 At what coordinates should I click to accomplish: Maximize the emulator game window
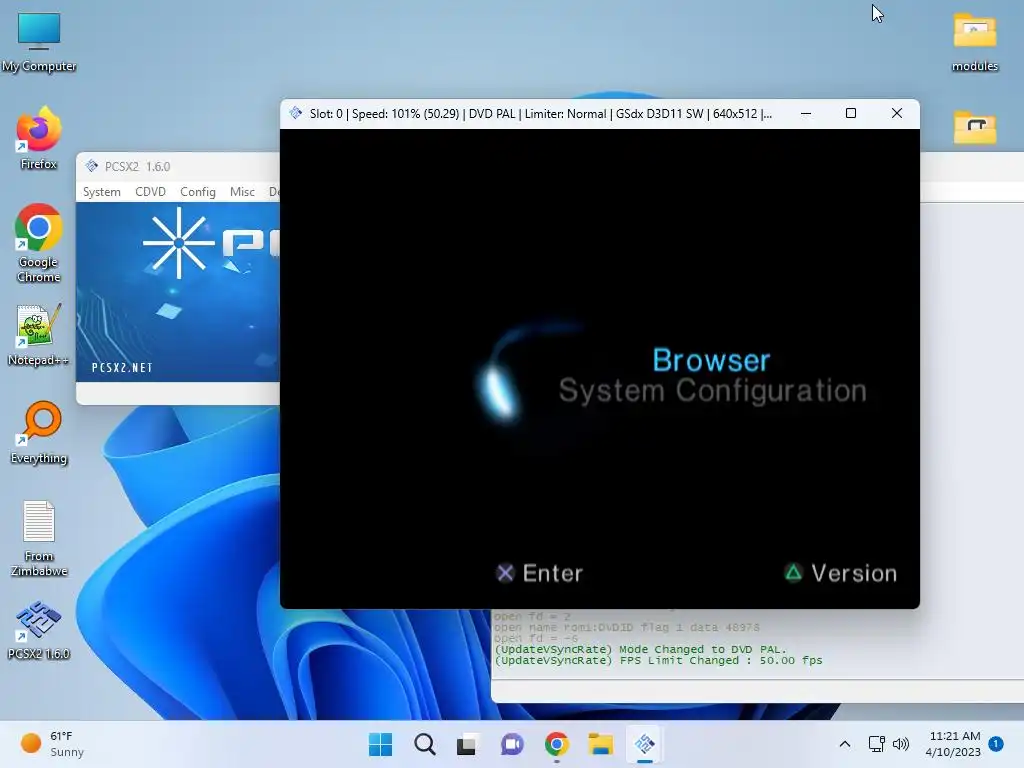click(851, 114)
